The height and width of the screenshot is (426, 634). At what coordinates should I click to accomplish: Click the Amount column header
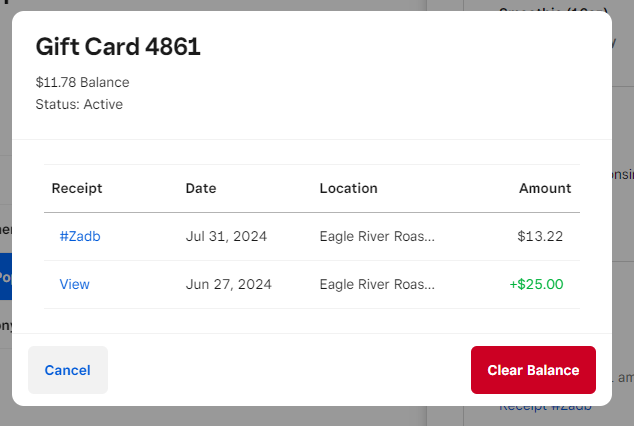pyautogui.click(x=545, y=188)
